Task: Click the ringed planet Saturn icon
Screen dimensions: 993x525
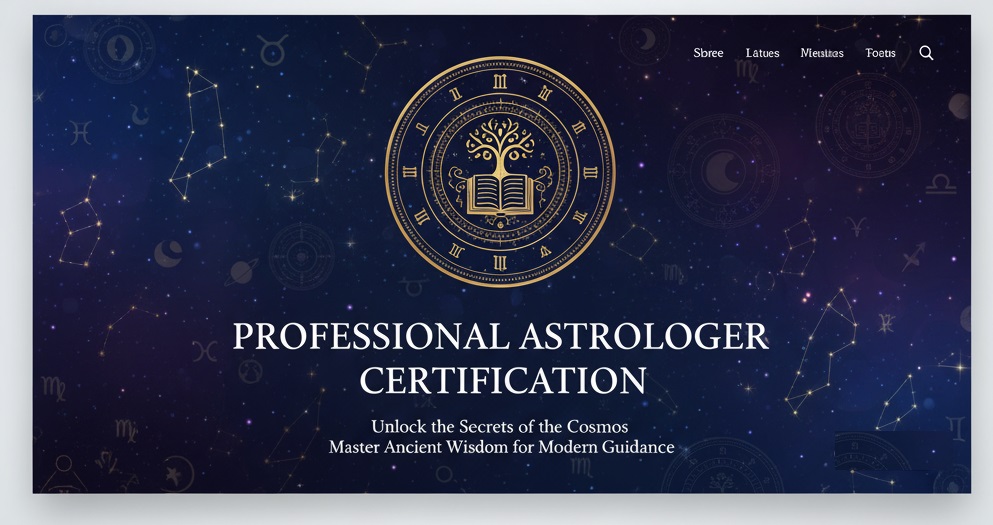Action: pyautogui.click(x=243, y=271)
